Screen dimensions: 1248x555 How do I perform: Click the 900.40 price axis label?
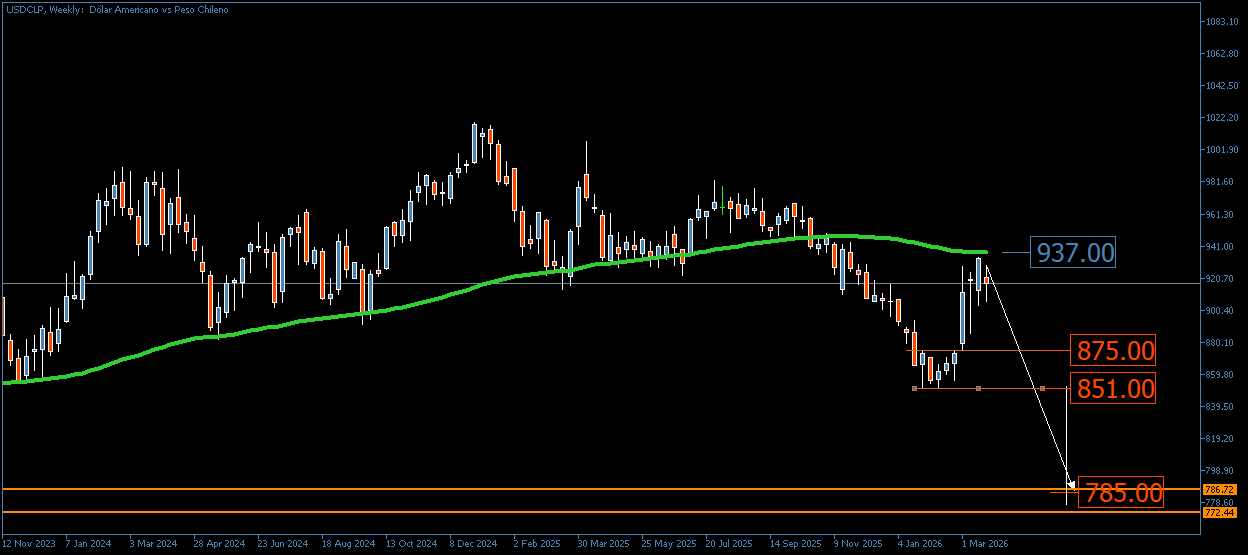pyautogui.click(x=1218, y=311)
